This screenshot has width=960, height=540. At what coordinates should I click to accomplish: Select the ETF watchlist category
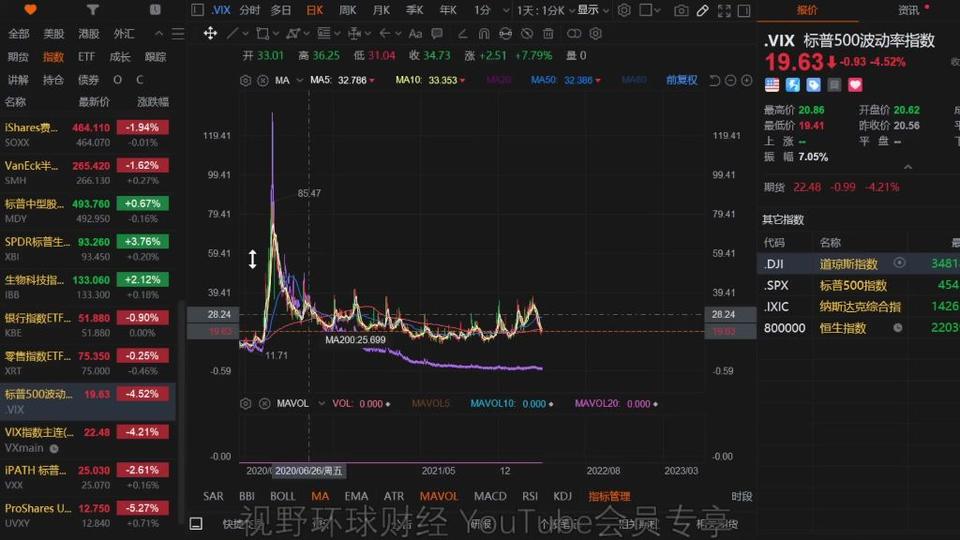tap(86, 57)
